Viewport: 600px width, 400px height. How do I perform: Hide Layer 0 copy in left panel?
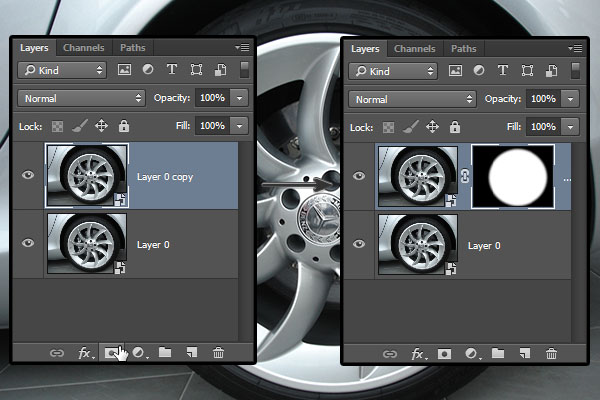(x=28, y=175)
